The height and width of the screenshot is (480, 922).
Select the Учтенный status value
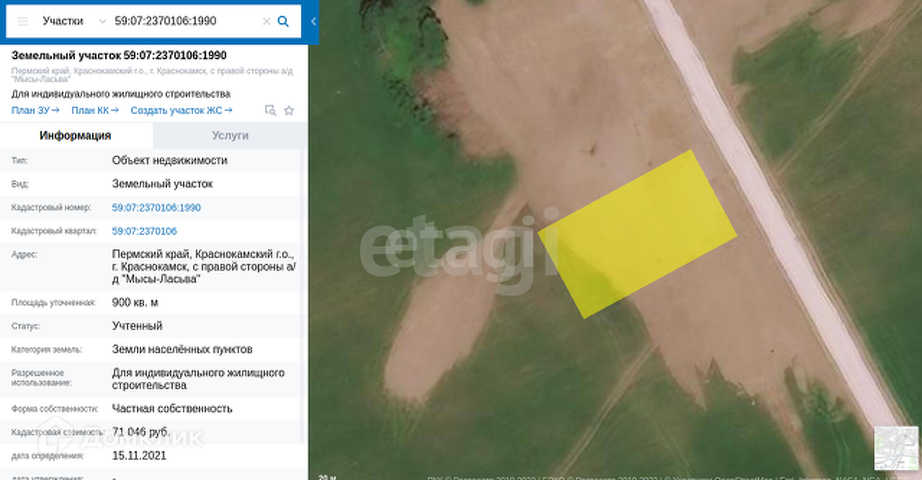137,326
